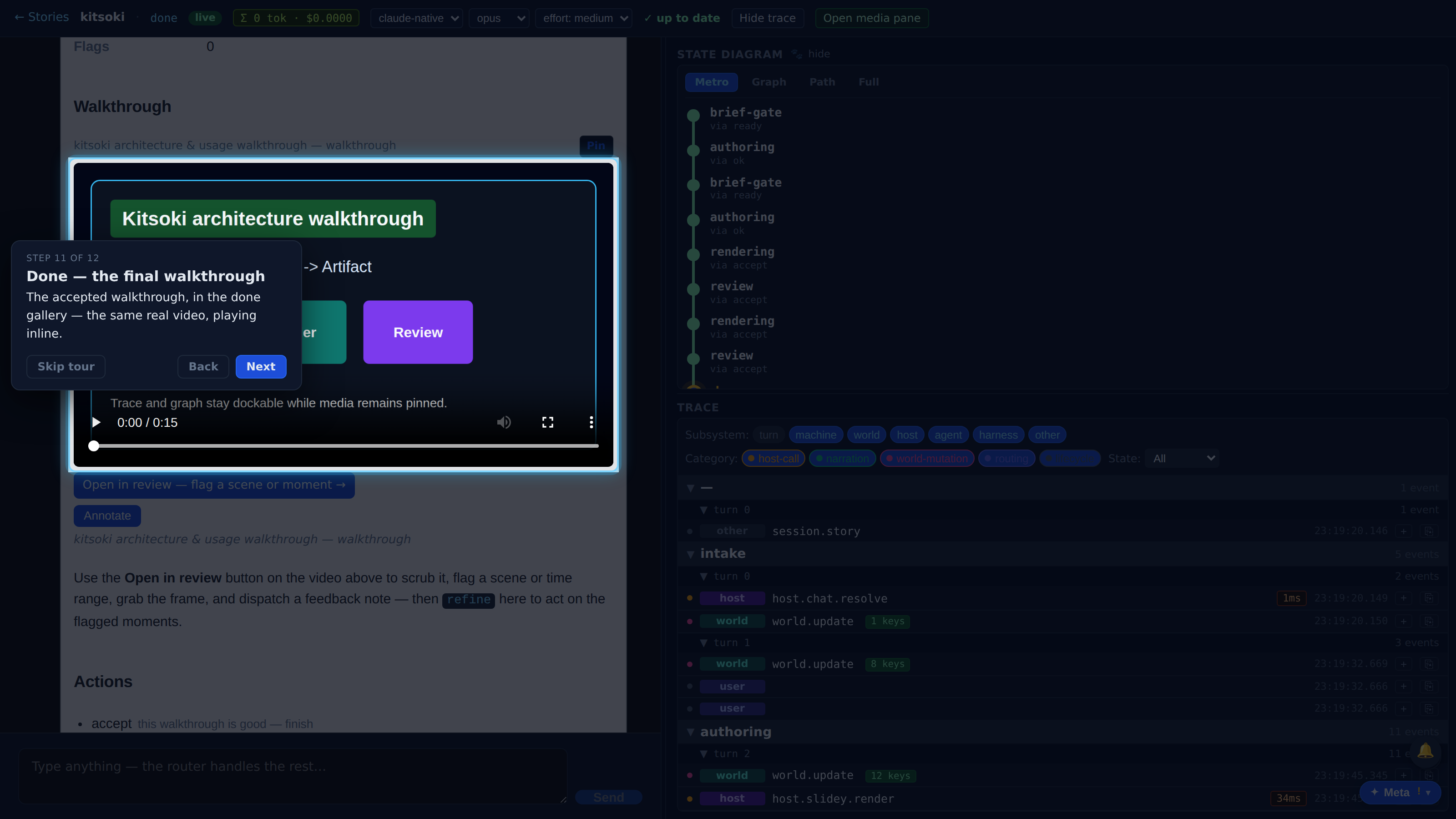Screen dimensions: 1456x819
Task: Open the effort: medium dropdown
Action: [x=583, y=18]
